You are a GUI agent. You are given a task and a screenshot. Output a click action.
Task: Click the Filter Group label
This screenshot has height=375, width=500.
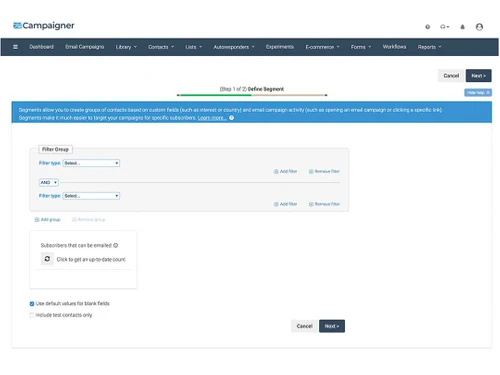pos(55,149)
